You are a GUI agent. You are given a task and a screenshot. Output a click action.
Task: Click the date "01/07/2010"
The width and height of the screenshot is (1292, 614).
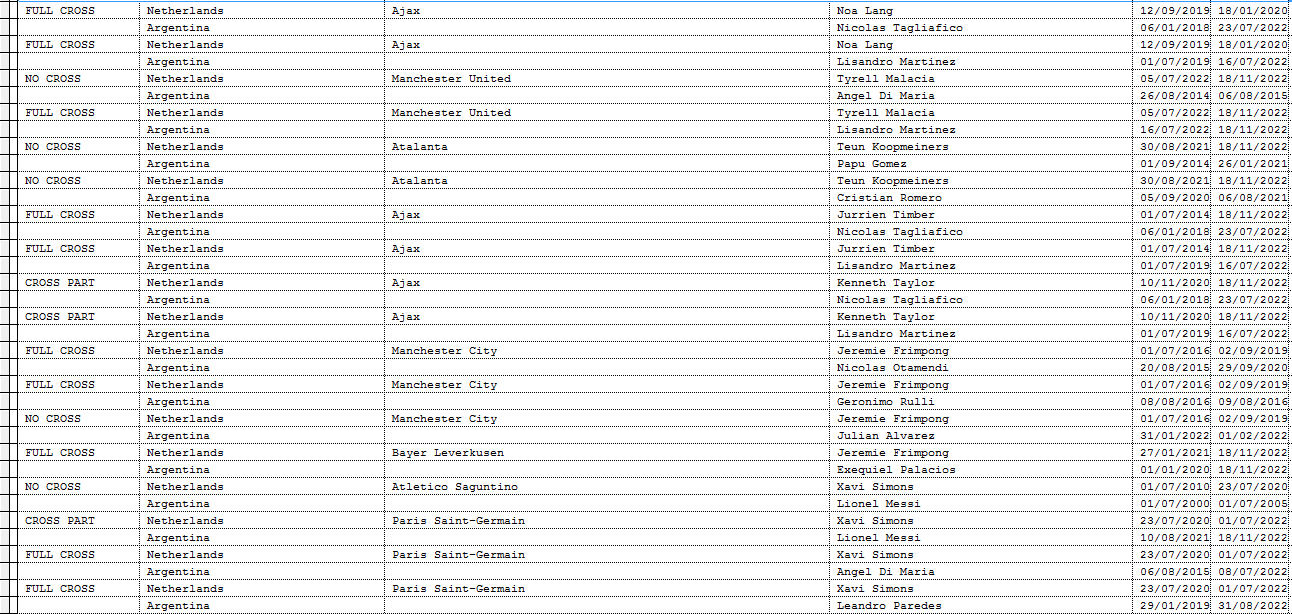(1175, 487)
